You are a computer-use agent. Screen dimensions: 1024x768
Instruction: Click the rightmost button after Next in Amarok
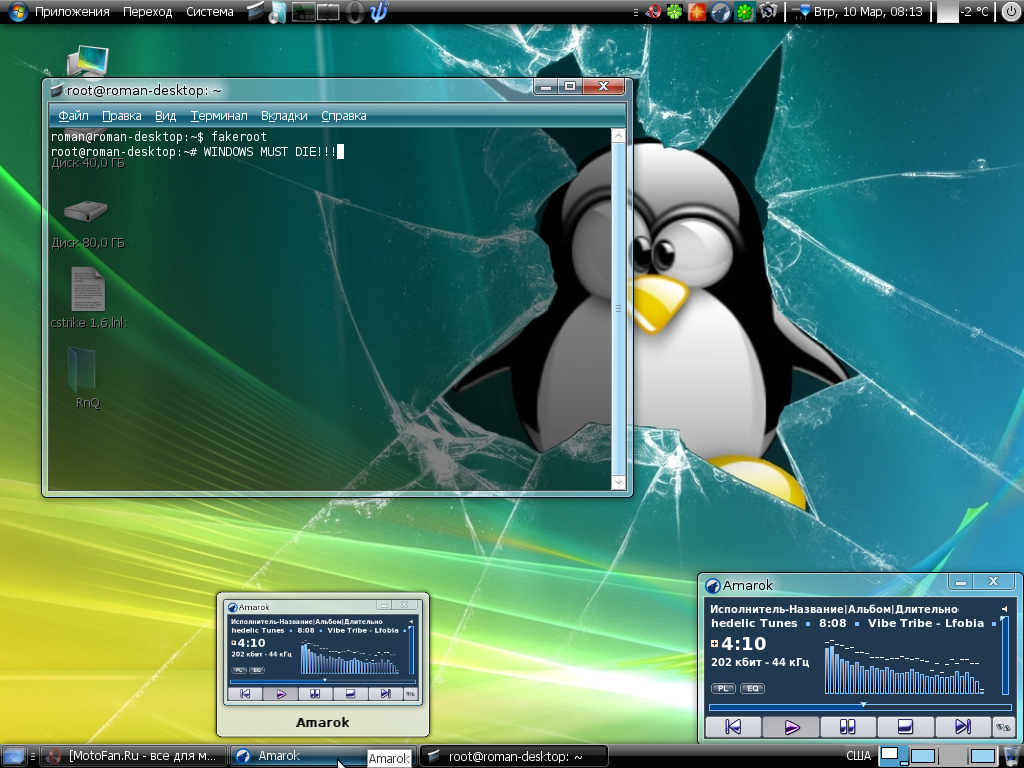1002,727
